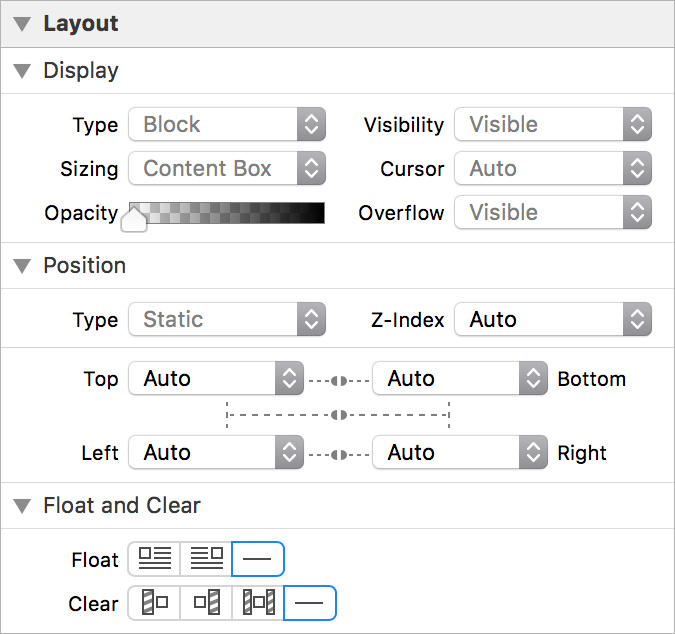The image size is (675, 634).
Task: Toggle the Left-Right link icon
Action: (338, 454)
